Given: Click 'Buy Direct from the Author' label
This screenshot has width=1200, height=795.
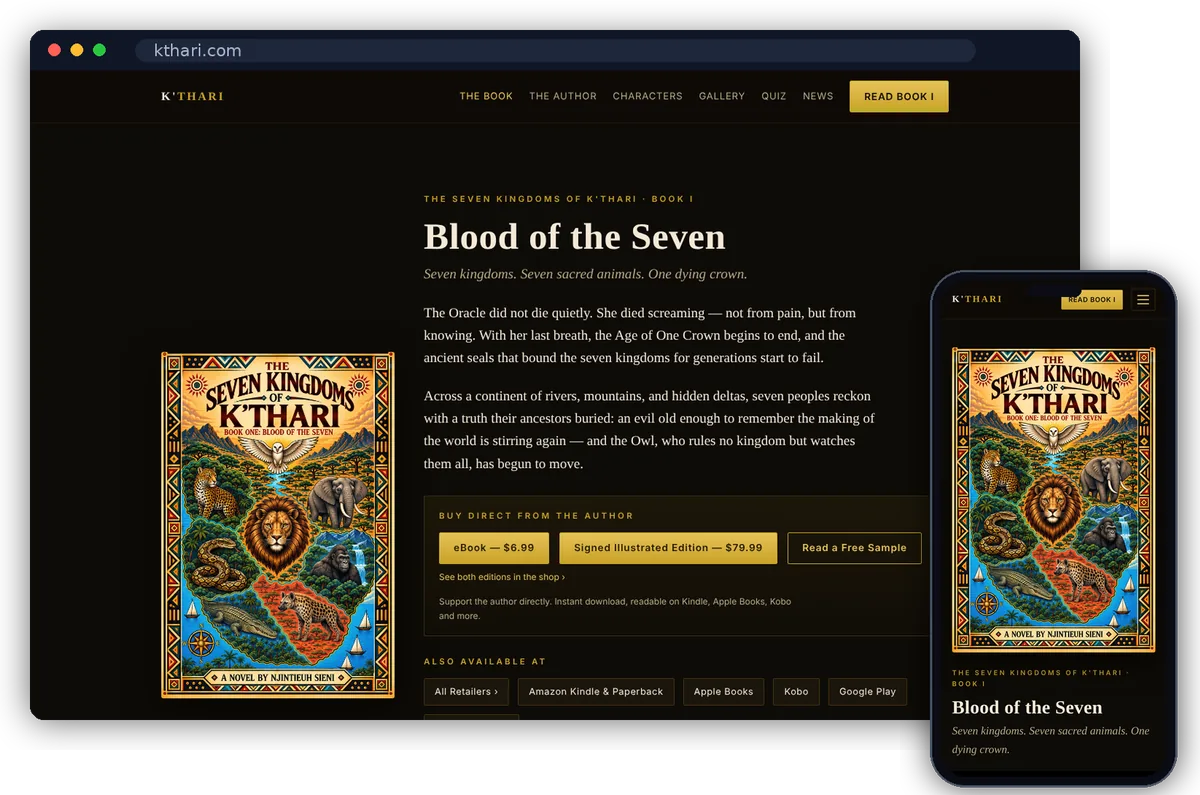Looking at the screenshot, I should (x=536, y=516).
